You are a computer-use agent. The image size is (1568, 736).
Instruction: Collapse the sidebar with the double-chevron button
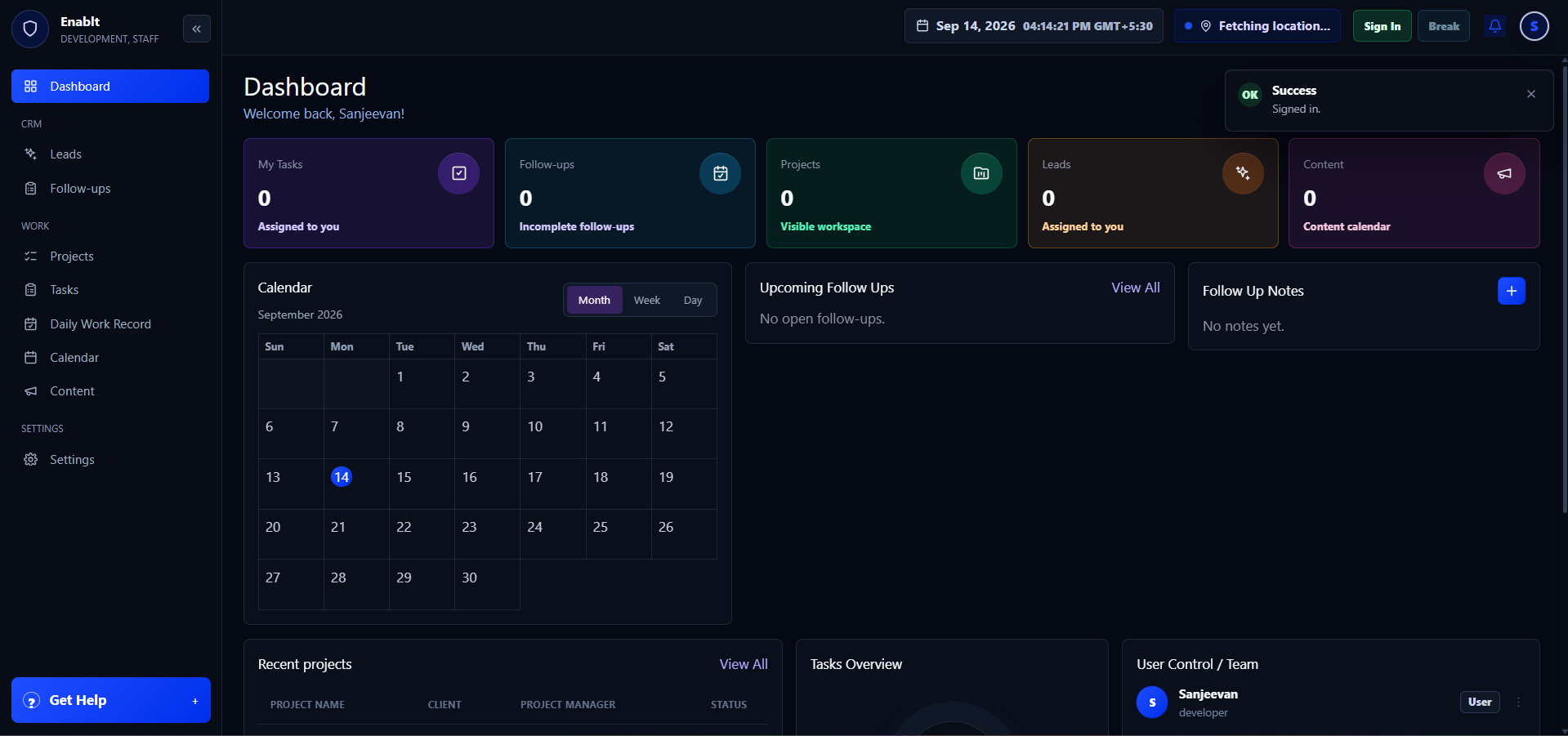pos(197,29)
